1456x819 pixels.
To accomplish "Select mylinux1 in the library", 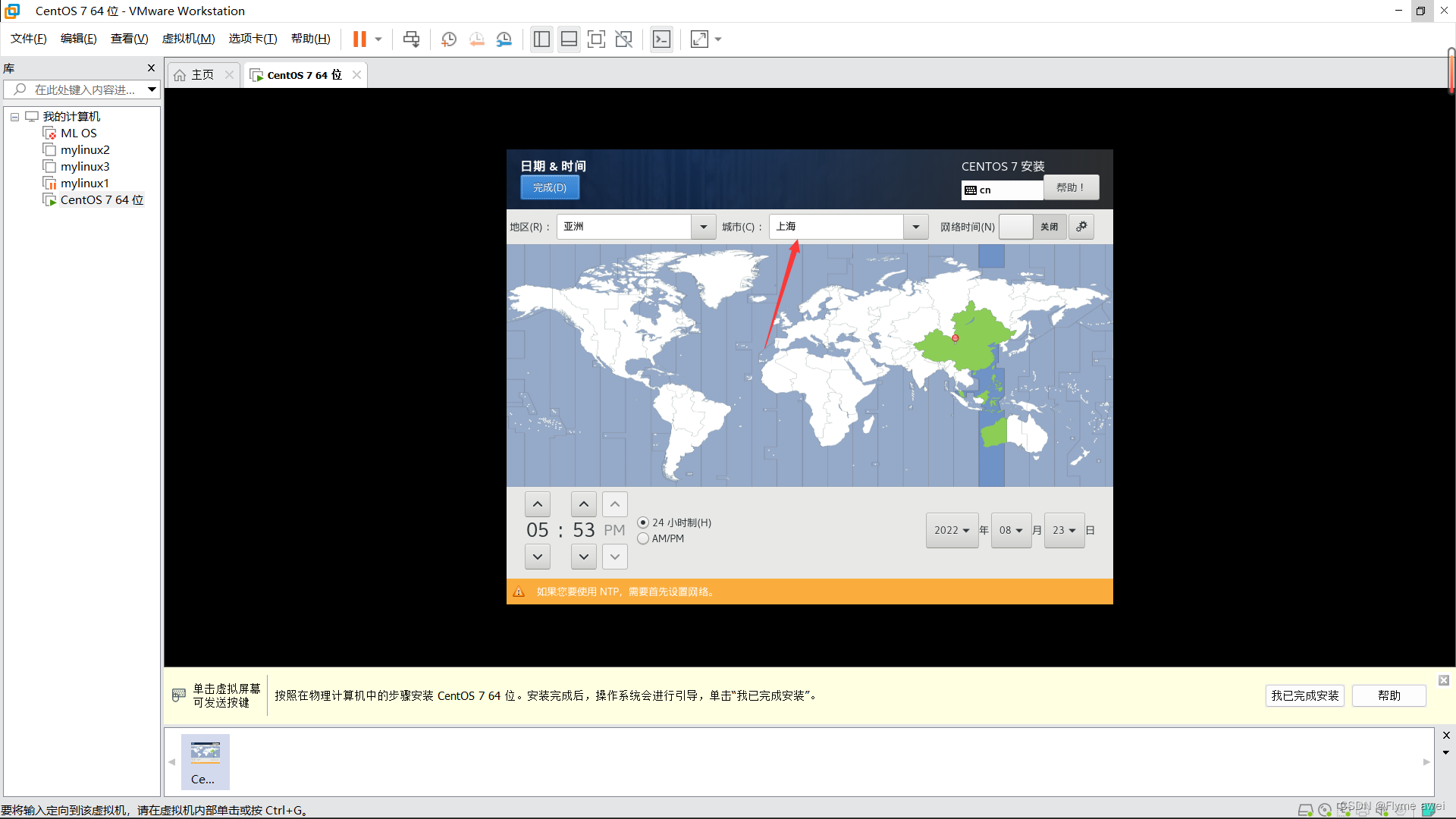I will pos(85,184).
